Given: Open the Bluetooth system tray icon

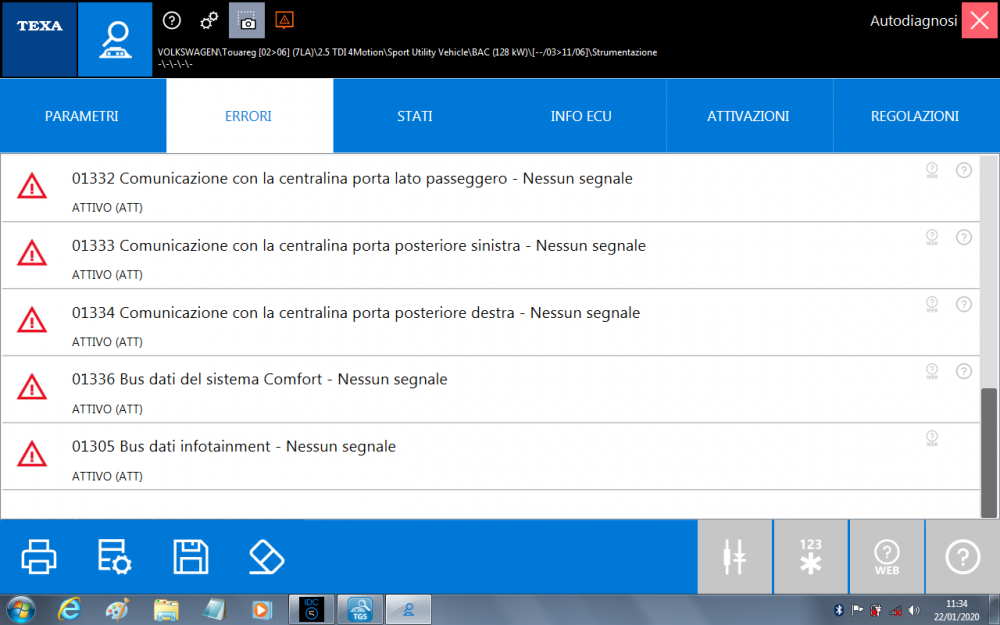Looking at the screenshot, I should pos(838,609).
